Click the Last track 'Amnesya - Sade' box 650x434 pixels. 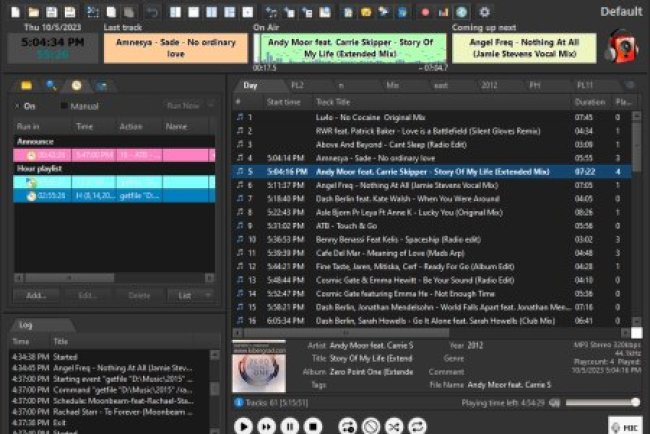click(176, 48)
